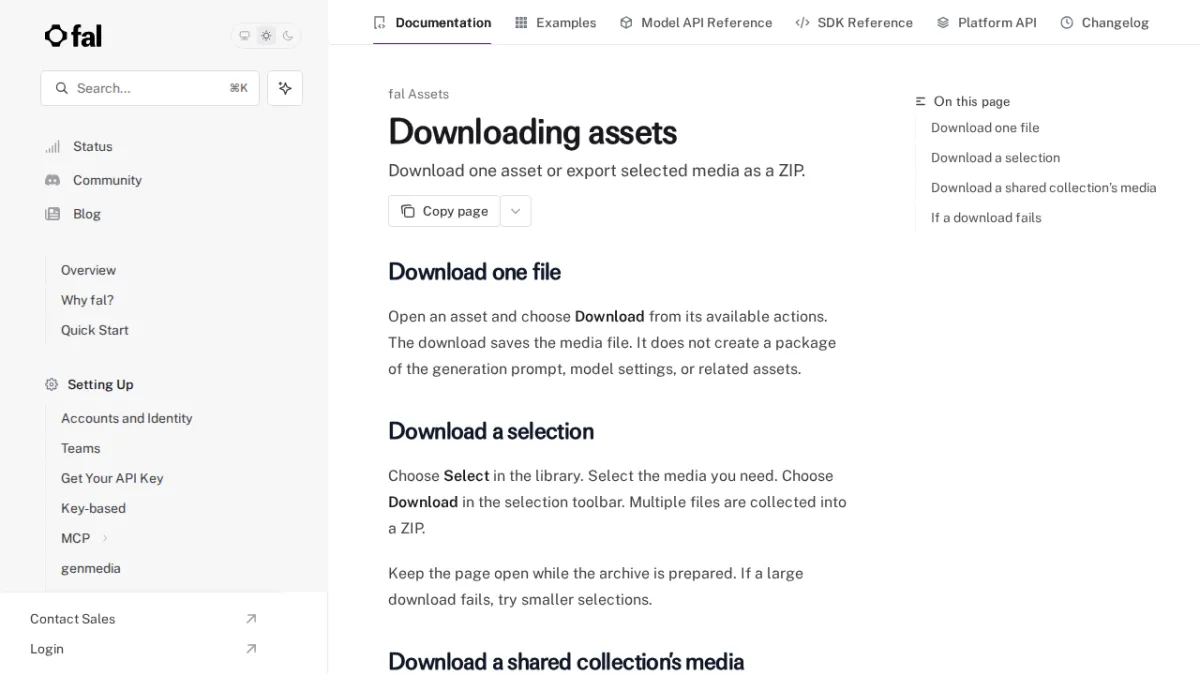Click the Setting Up gear icon
This screenshot has height=675, width=1200.
click(52, 384)
